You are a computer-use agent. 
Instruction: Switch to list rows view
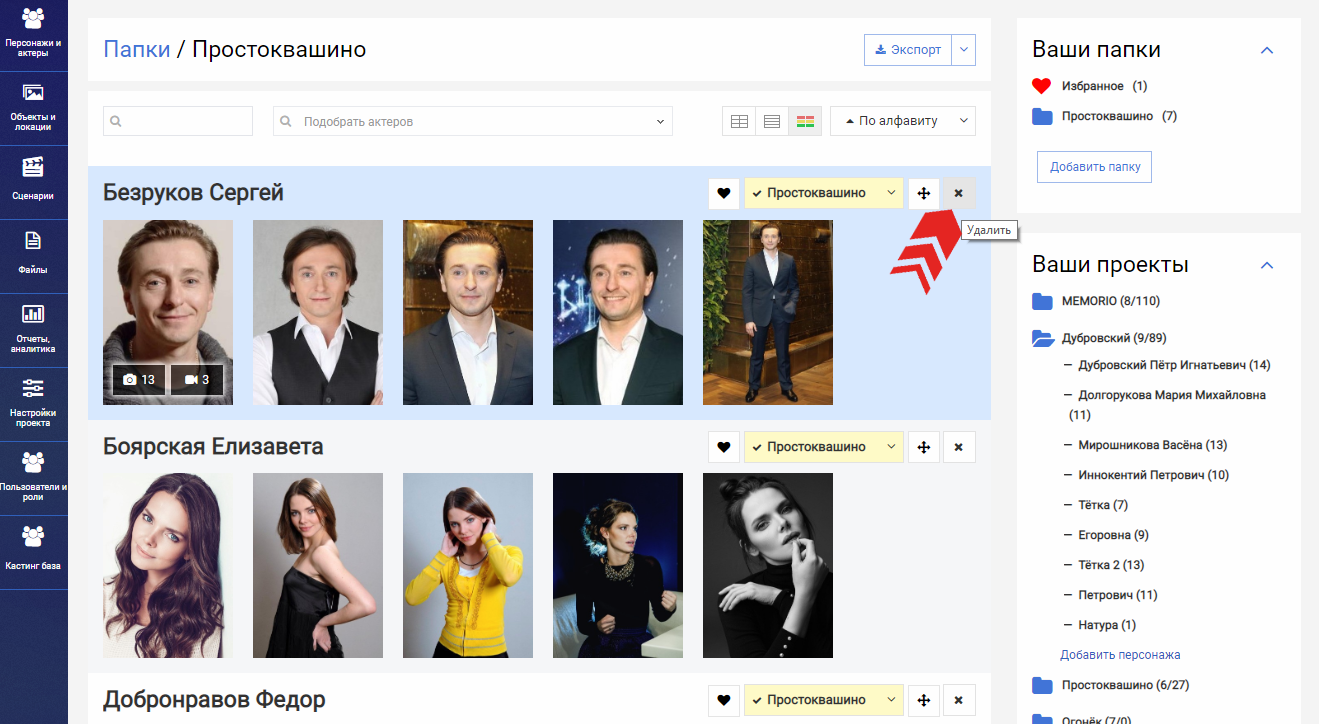pos(772,121)
